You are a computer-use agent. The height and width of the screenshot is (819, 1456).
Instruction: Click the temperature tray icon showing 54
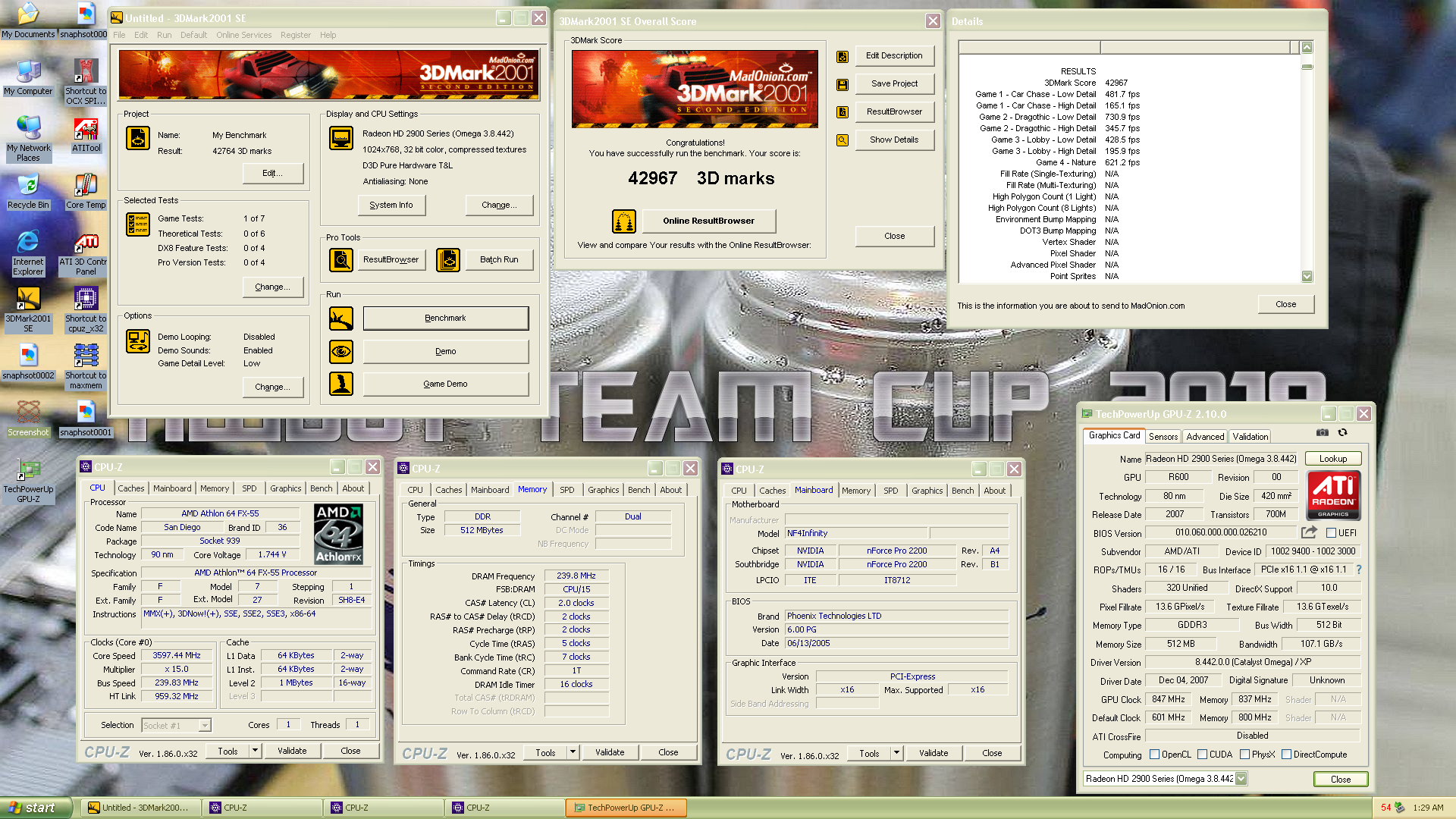point(1385,808)
